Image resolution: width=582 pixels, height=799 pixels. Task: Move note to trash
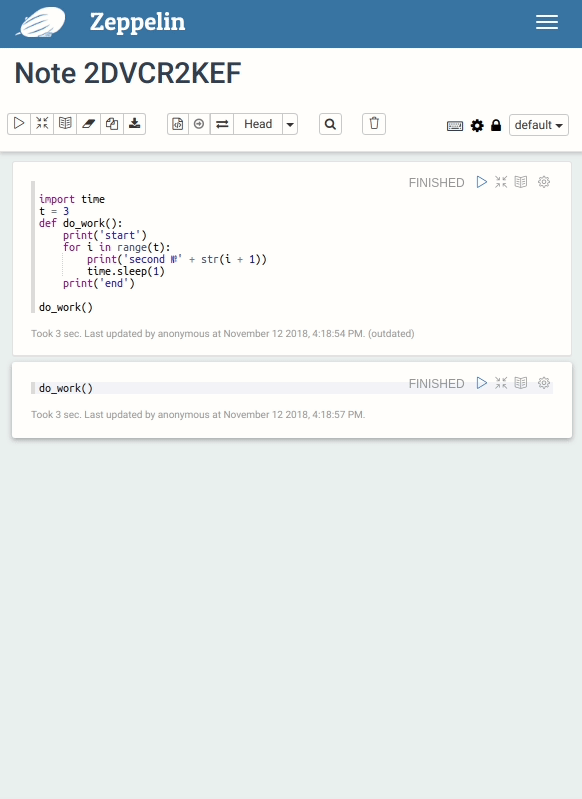pyautogui.click(x=374, y=124)
